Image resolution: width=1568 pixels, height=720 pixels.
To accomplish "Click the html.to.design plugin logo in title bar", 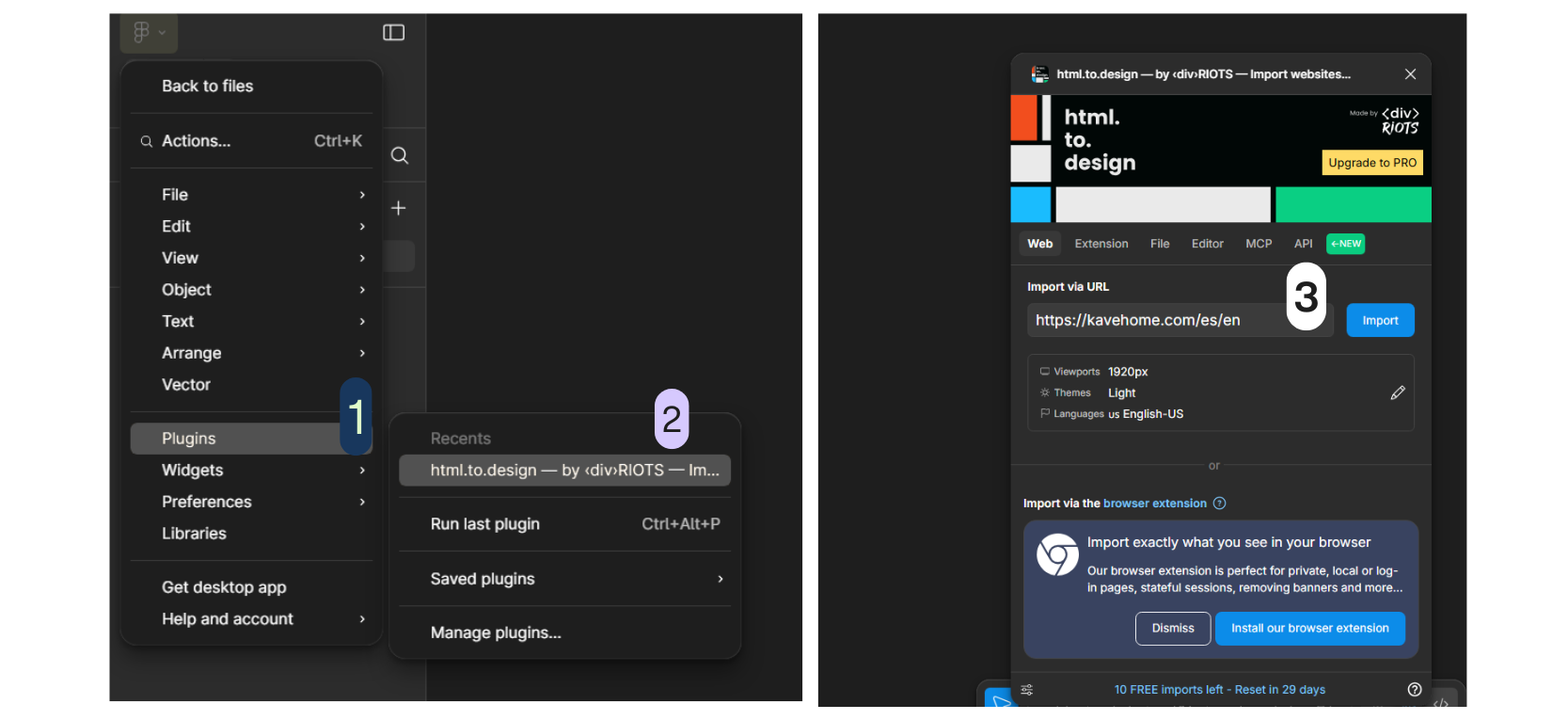I will click(x=1039, y=74).
